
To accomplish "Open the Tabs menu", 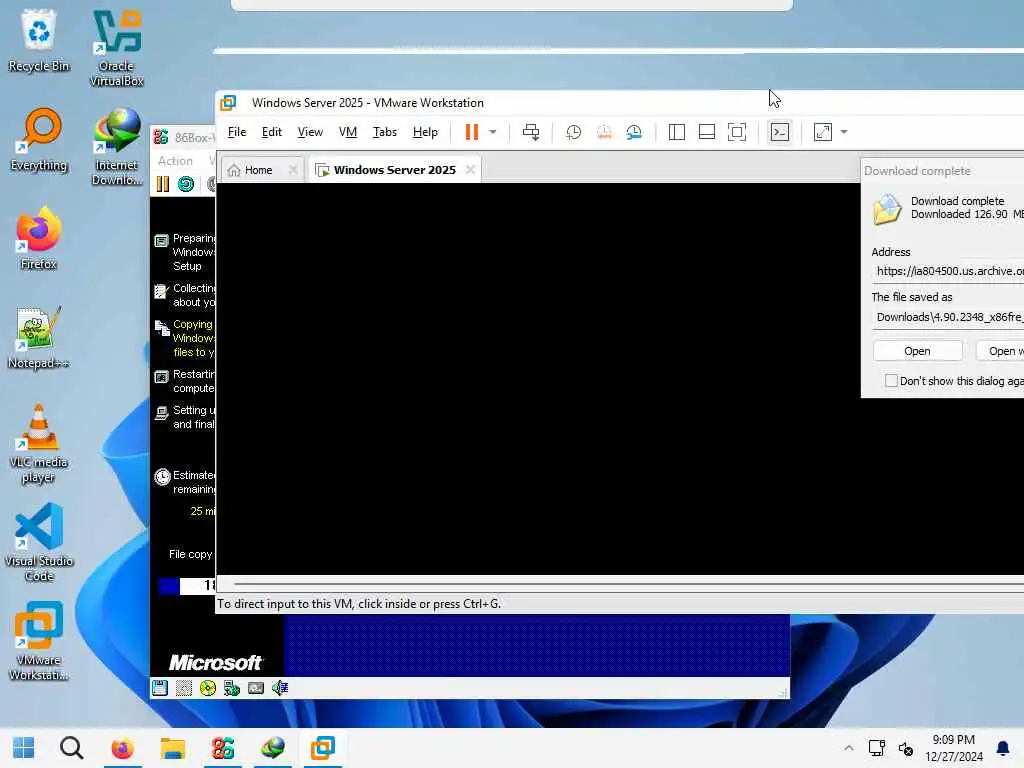I will [x=385, y=132].
